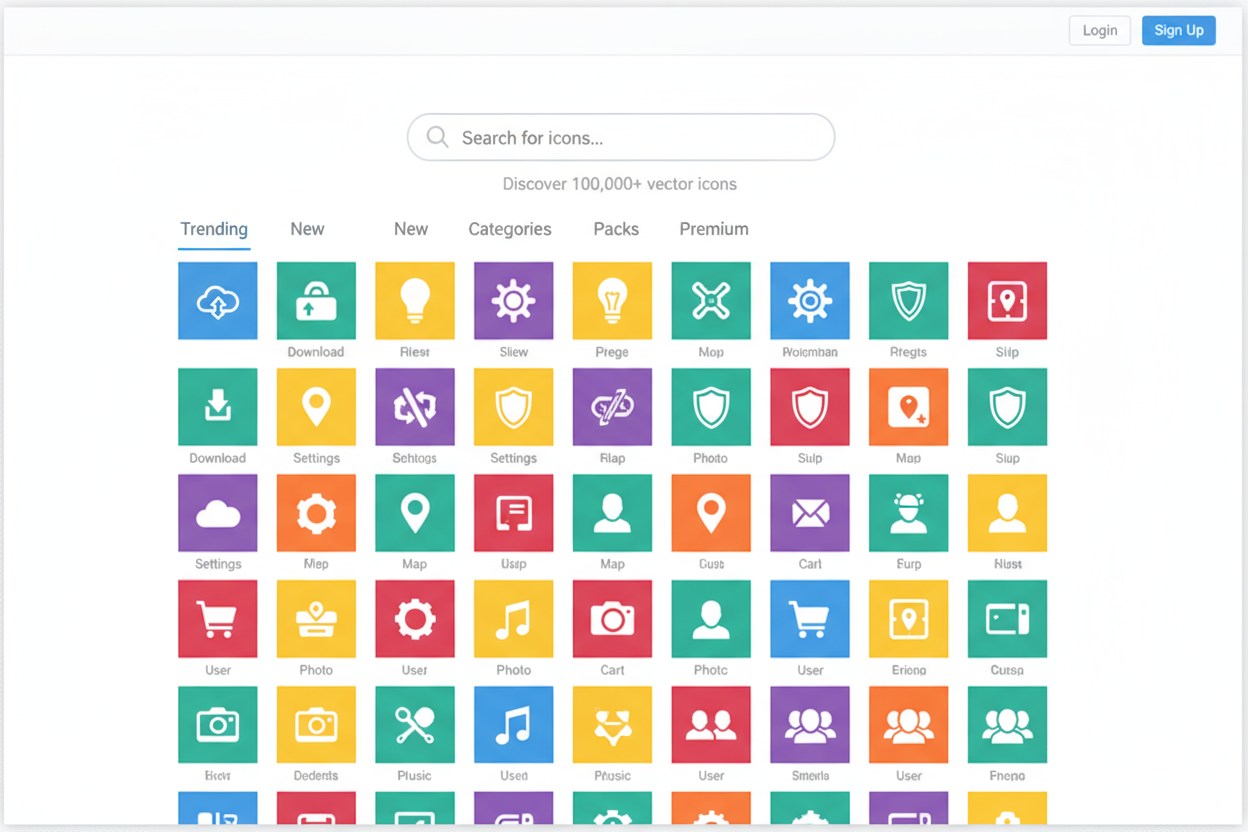This screenshot has height=832, width=1248.
Task: Switch to the Trending tab
Action: (x=214, y=229)
